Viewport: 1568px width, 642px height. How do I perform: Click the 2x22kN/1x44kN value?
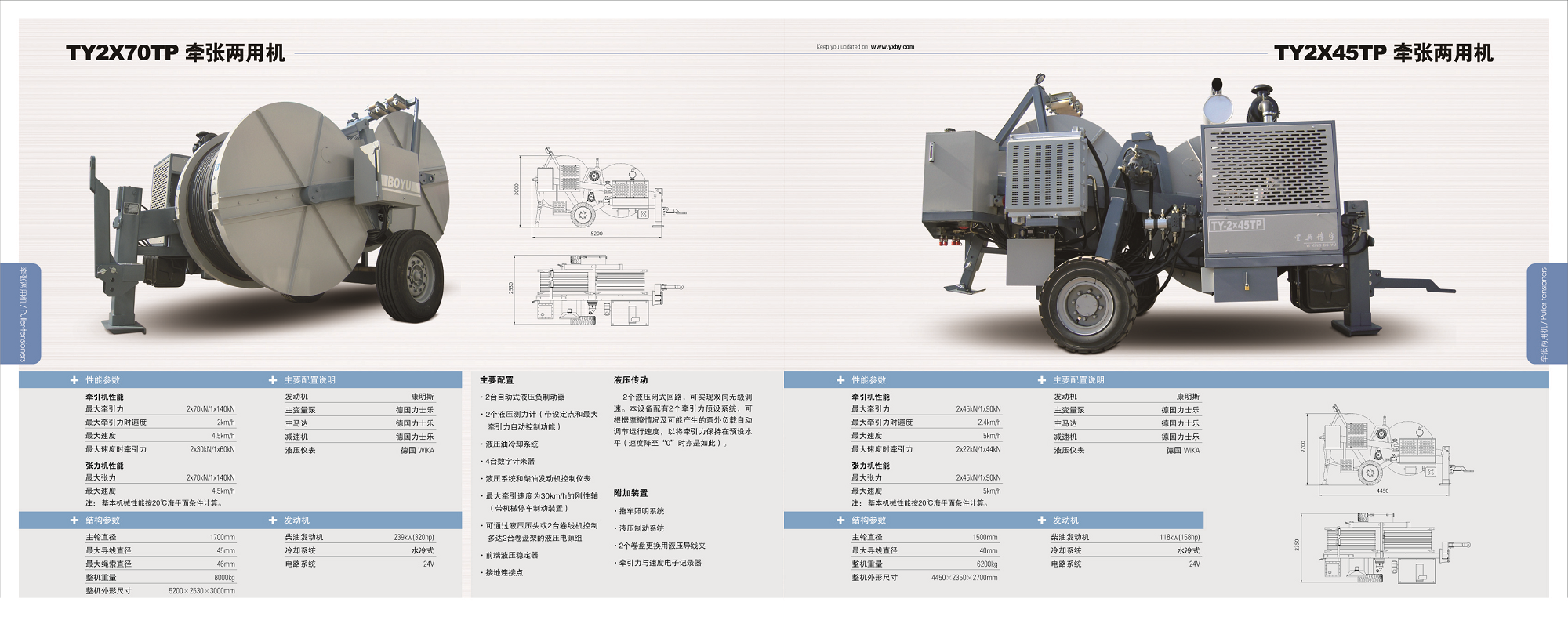(978, 450)
